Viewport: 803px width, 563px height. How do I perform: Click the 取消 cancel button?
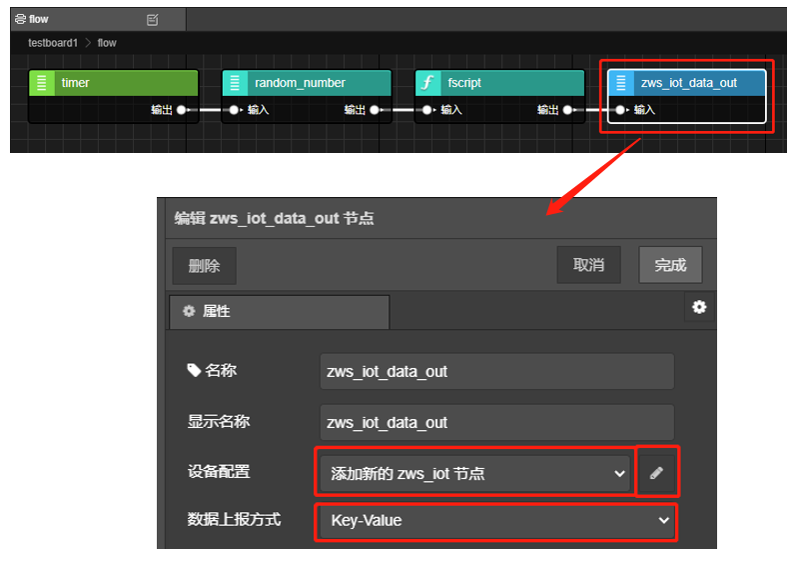[x=588, y=265]
